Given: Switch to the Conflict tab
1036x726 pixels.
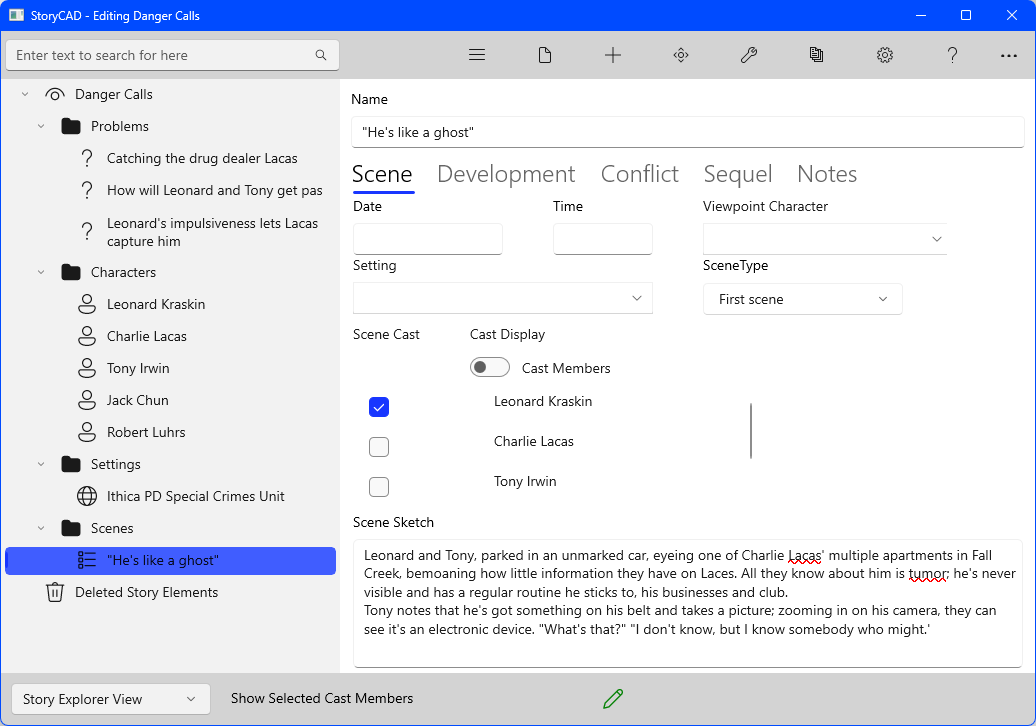Looking at the screenshot, I should [639, 174].
